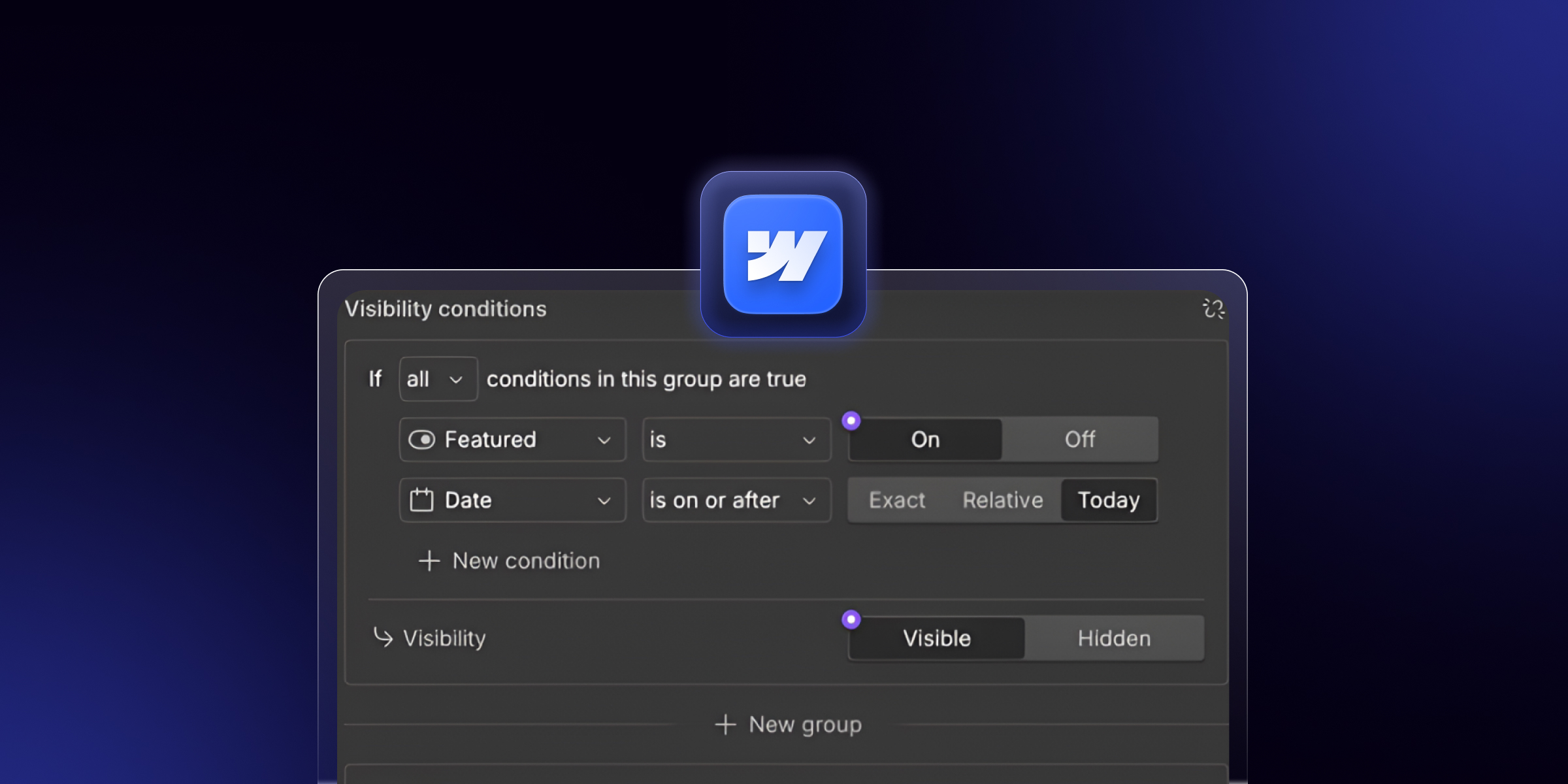1568x784 pixels.
Task: Set visibility to Visible
Action: pos(937,638)
